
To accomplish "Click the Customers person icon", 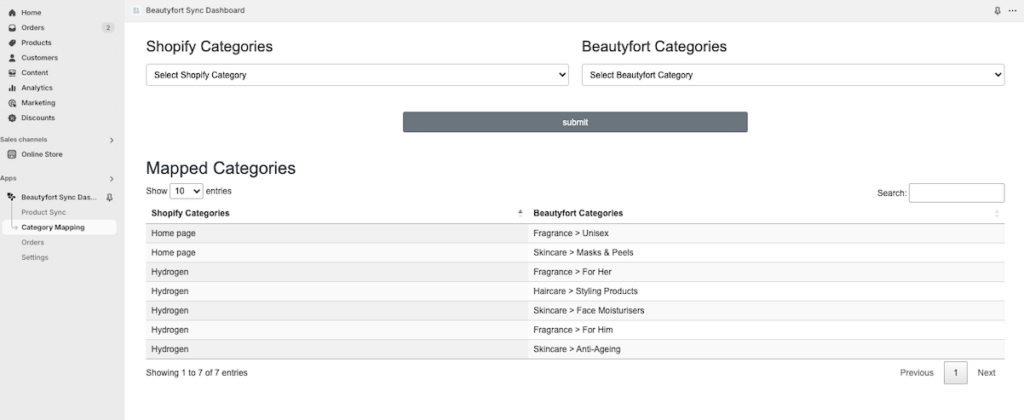I will point(12,57).
